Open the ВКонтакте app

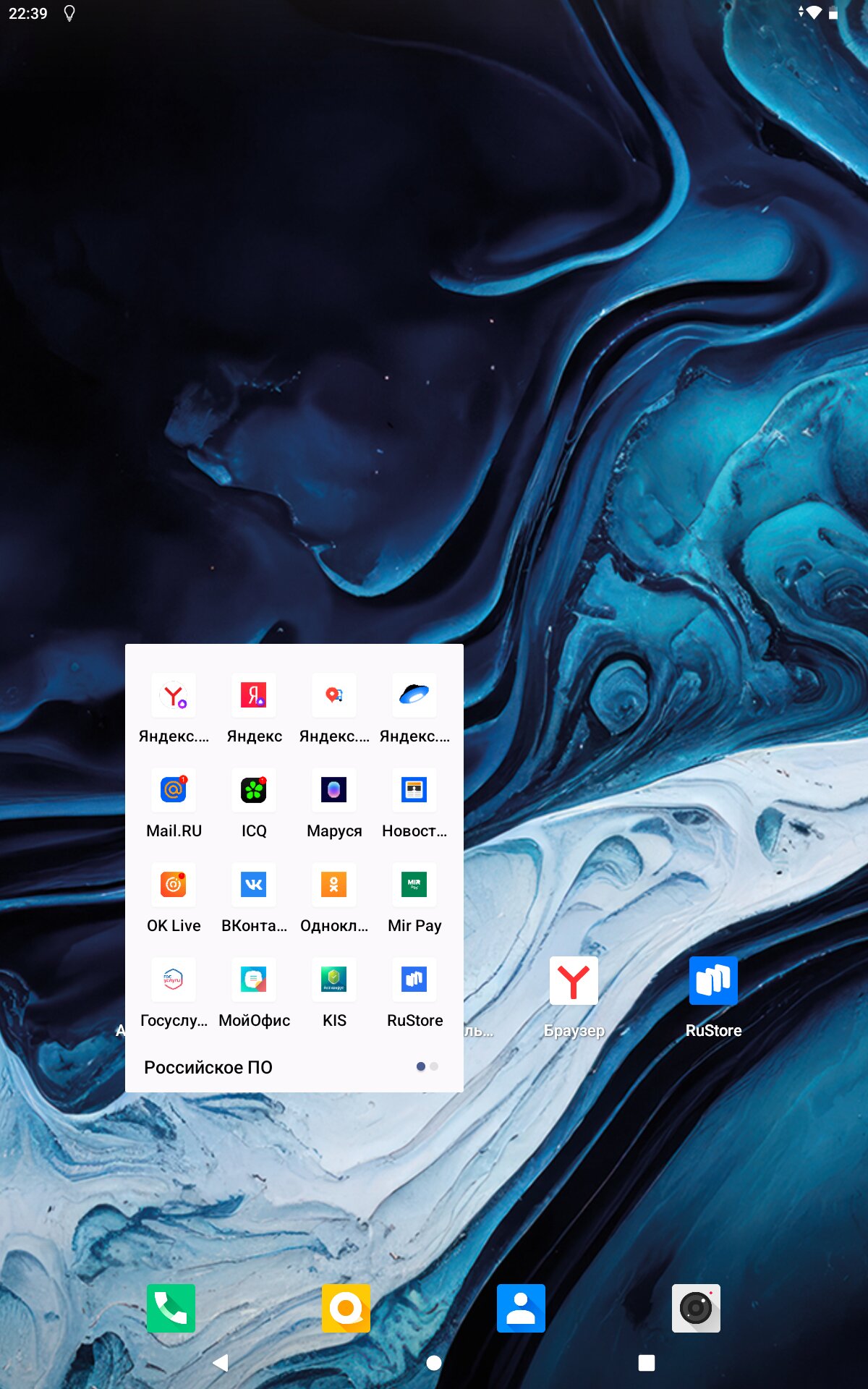(x=254, y=885)
